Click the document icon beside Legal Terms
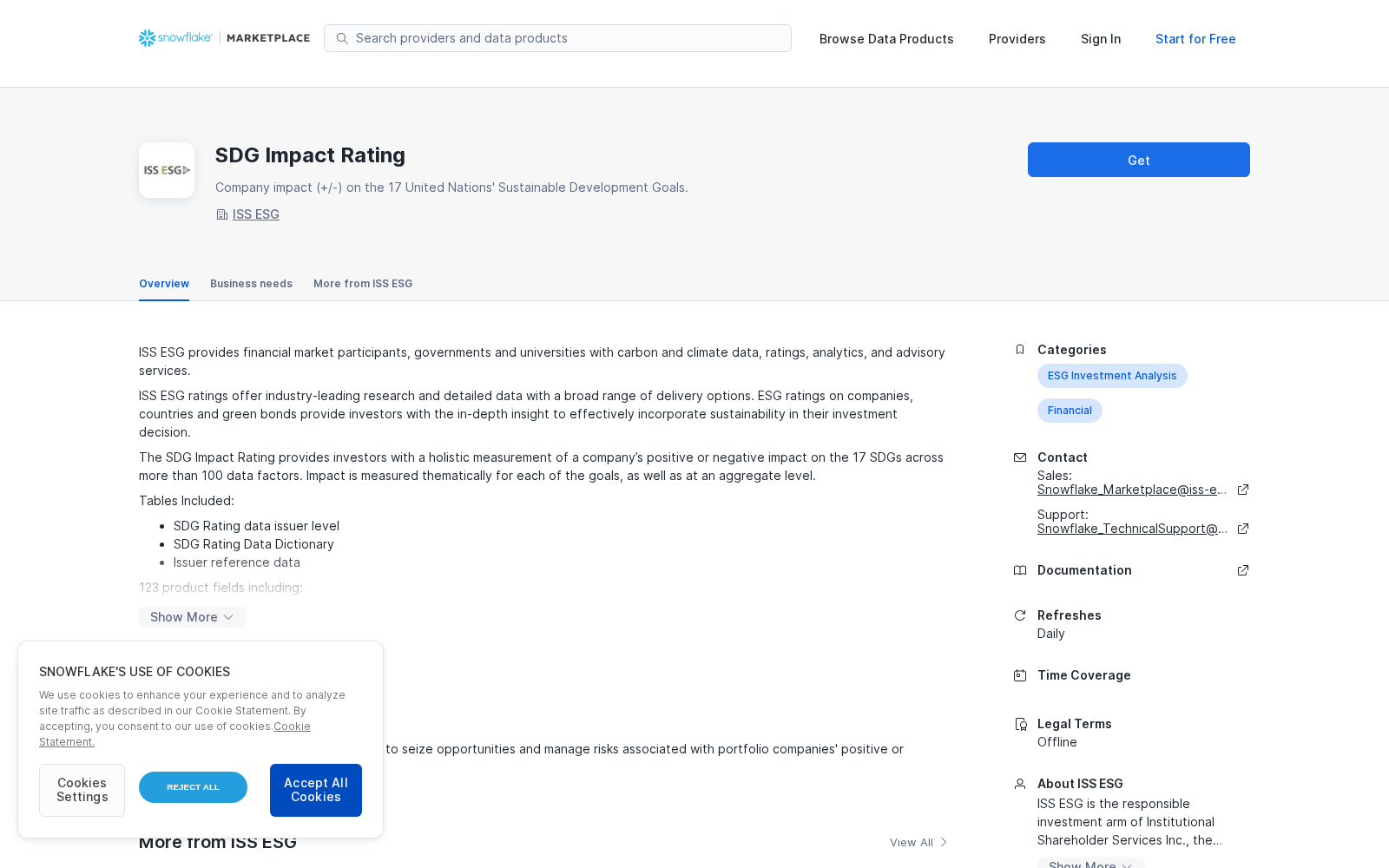This screenshot has width=1389, height=868. (1021, 724)
